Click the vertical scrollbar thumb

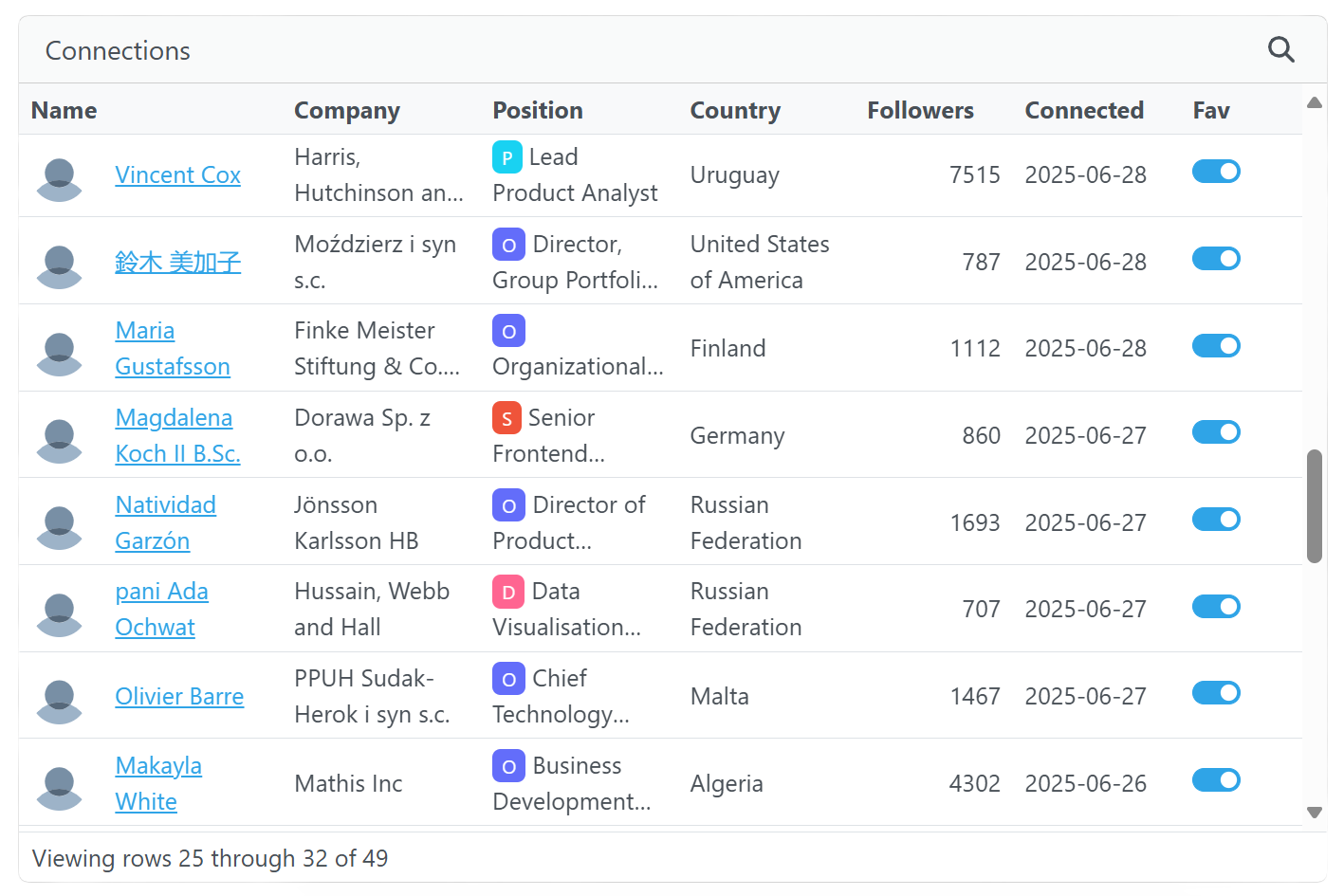1314,506
